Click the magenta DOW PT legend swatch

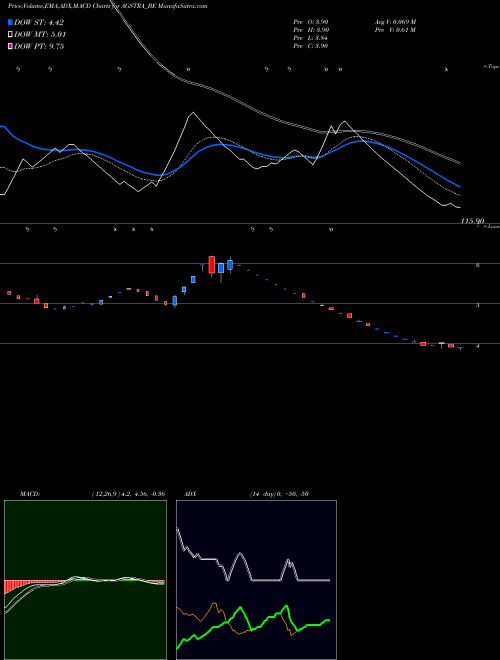[x=10, y=46]
